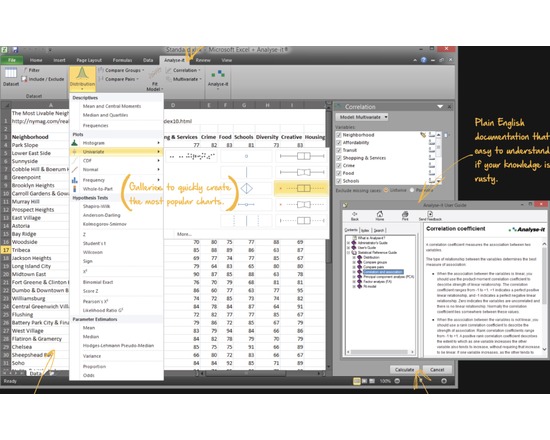Switch to Normal view in the status bar

coord(357,381)
